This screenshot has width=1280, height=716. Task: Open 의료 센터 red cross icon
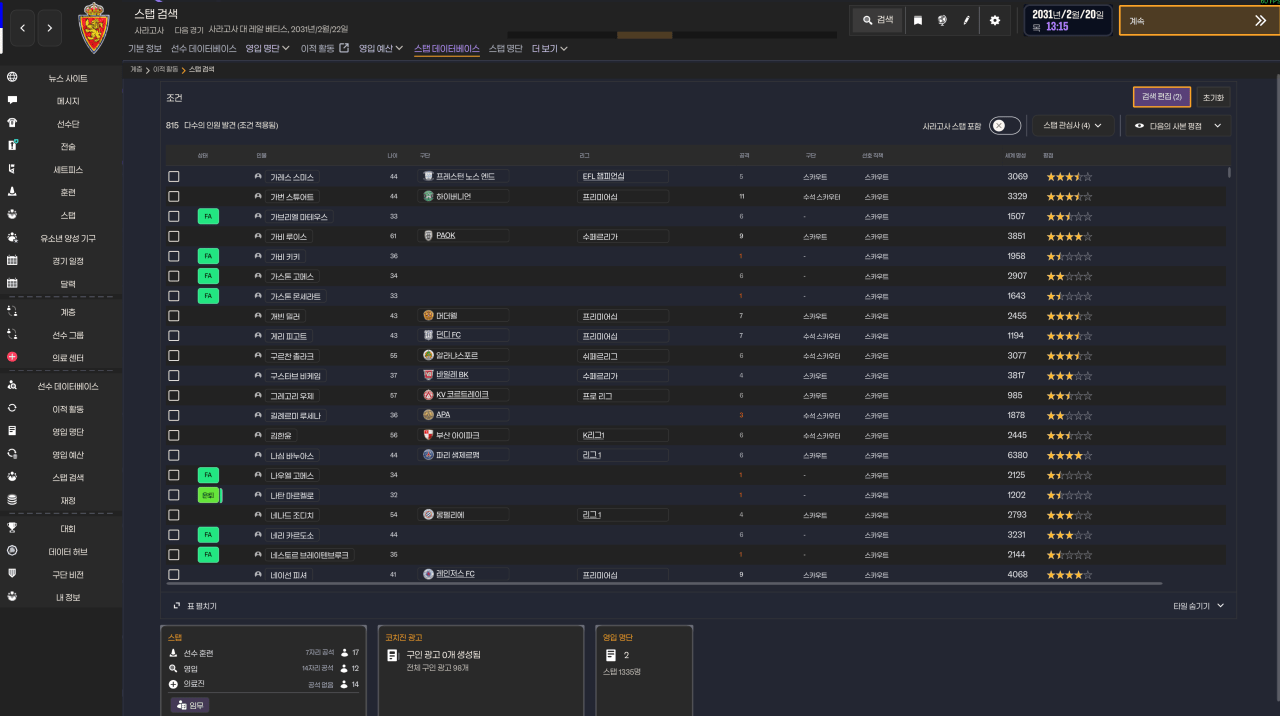pyautogui.click(x=12, y=357)
